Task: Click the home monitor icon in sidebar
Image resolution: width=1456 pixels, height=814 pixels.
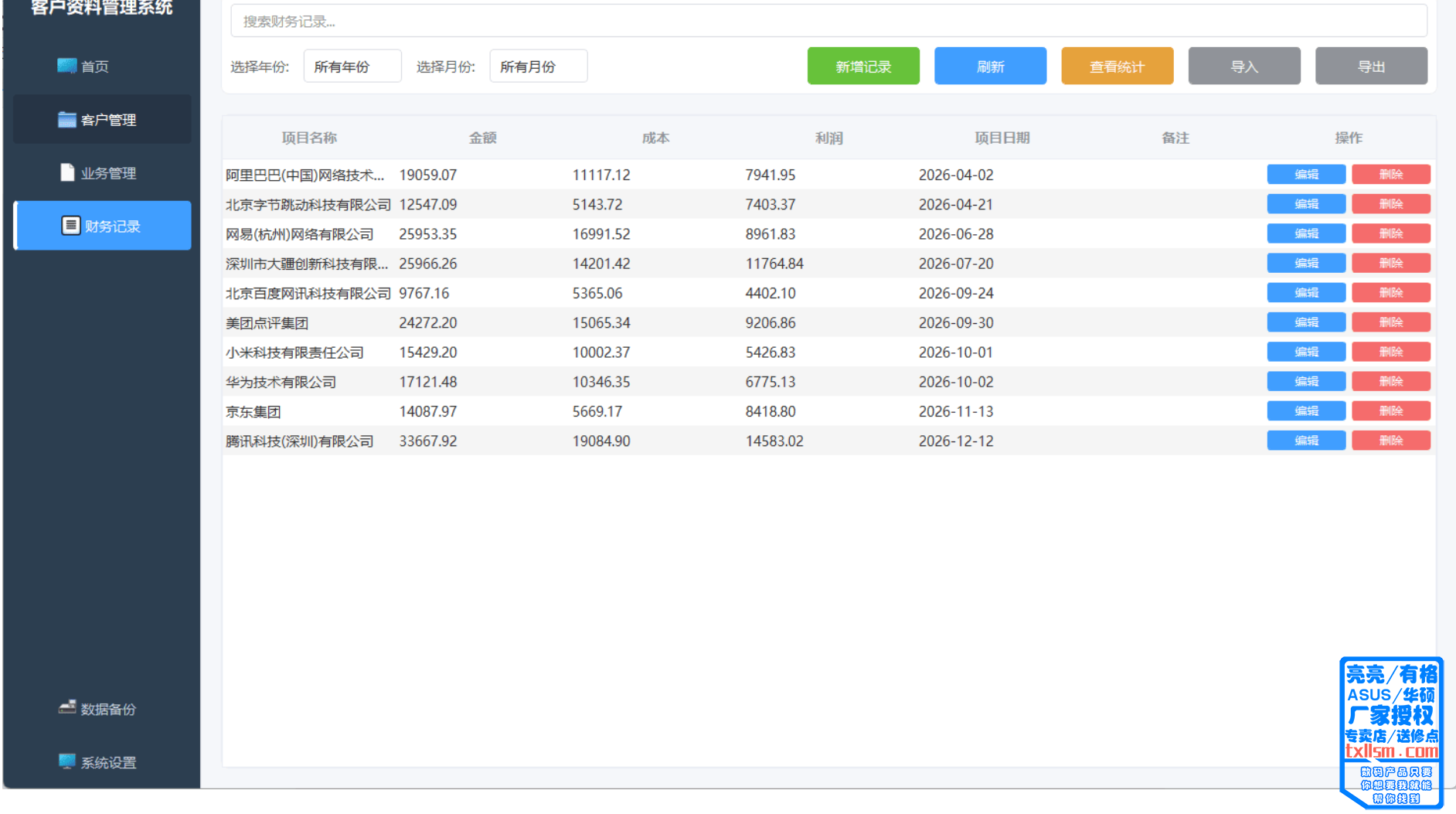Action: 66,66
